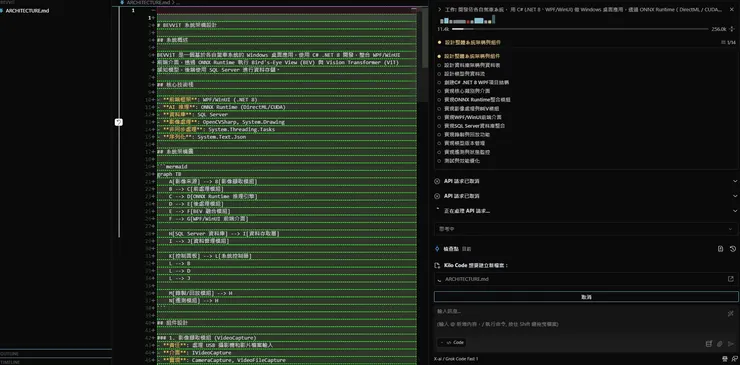Image resolution: width=740 pixels, height=365 pixels.
Task: Select todo item mentioning SQL Server
Action: (x=475, y=126)
